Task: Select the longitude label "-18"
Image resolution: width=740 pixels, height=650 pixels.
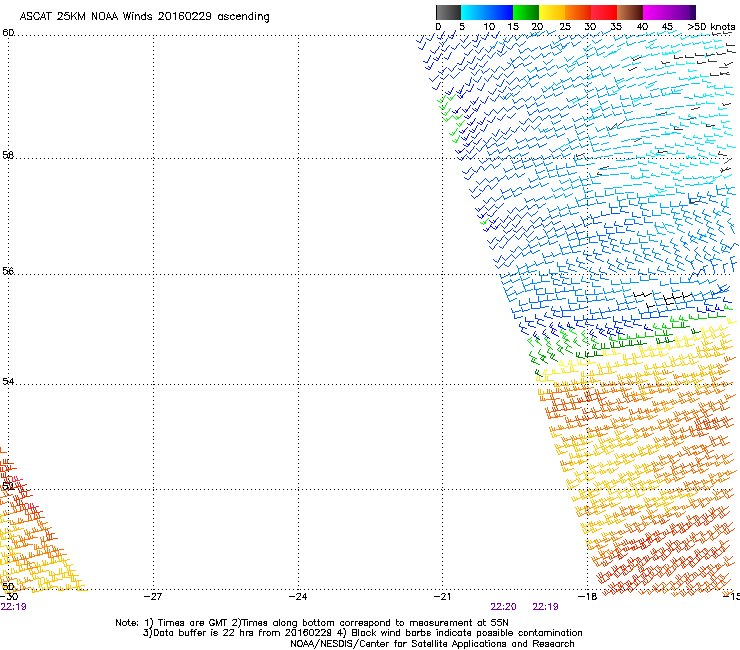Action: click(x=588, y=597)
